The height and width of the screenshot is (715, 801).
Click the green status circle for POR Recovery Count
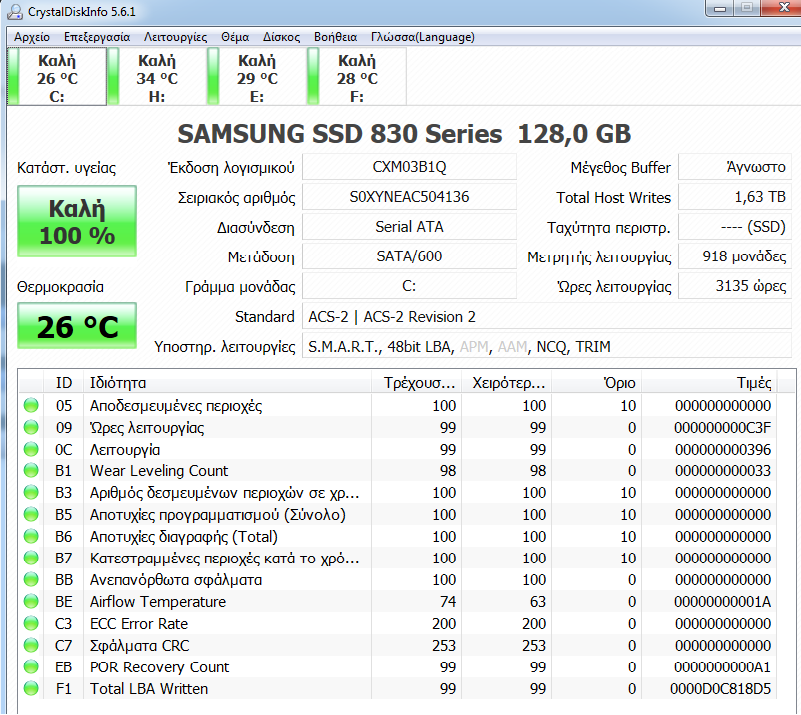pyautogui.click(x=31, y=666)
